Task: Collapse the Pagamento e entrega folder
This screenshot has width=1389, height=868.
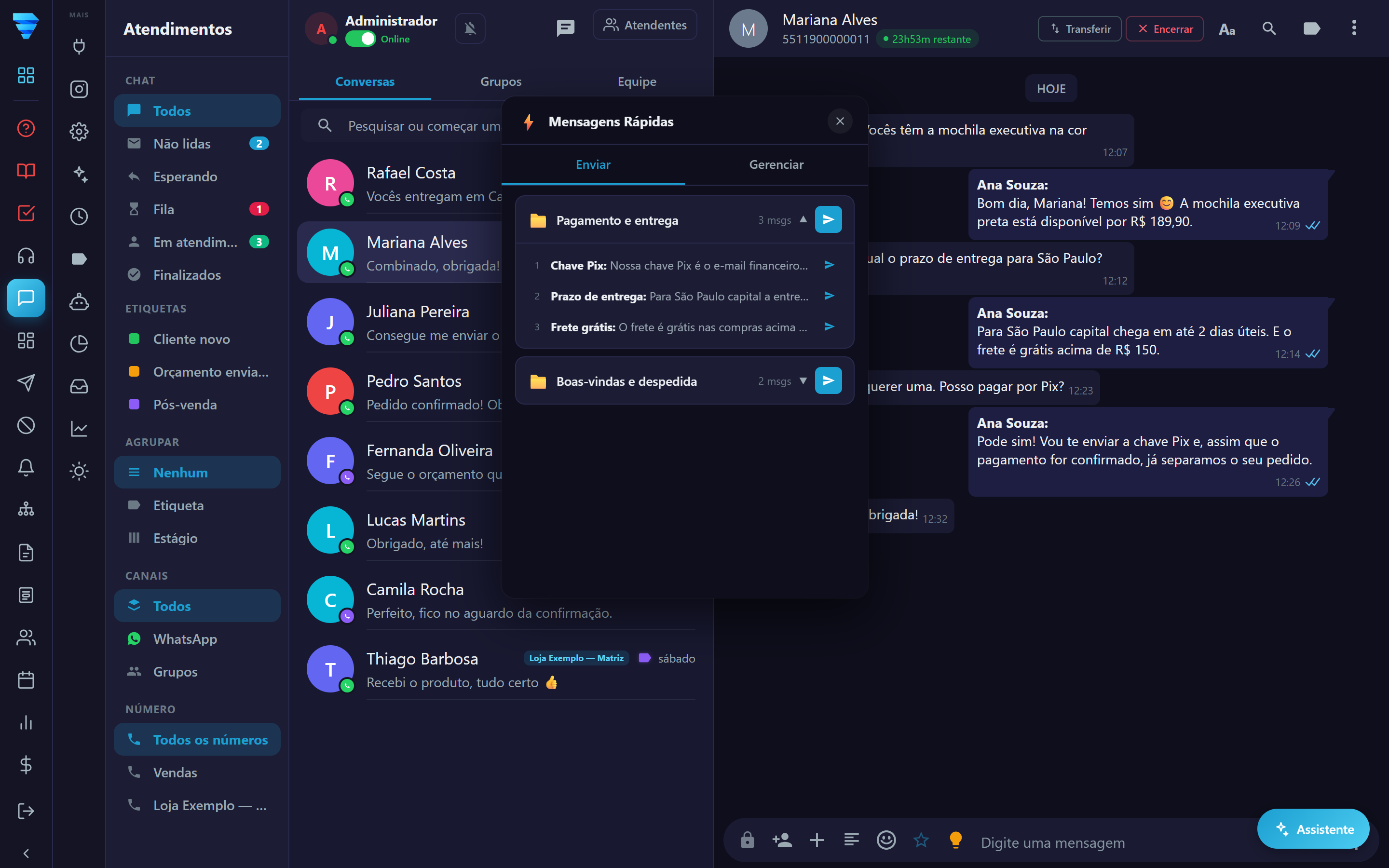Action: tap(803, 220)
